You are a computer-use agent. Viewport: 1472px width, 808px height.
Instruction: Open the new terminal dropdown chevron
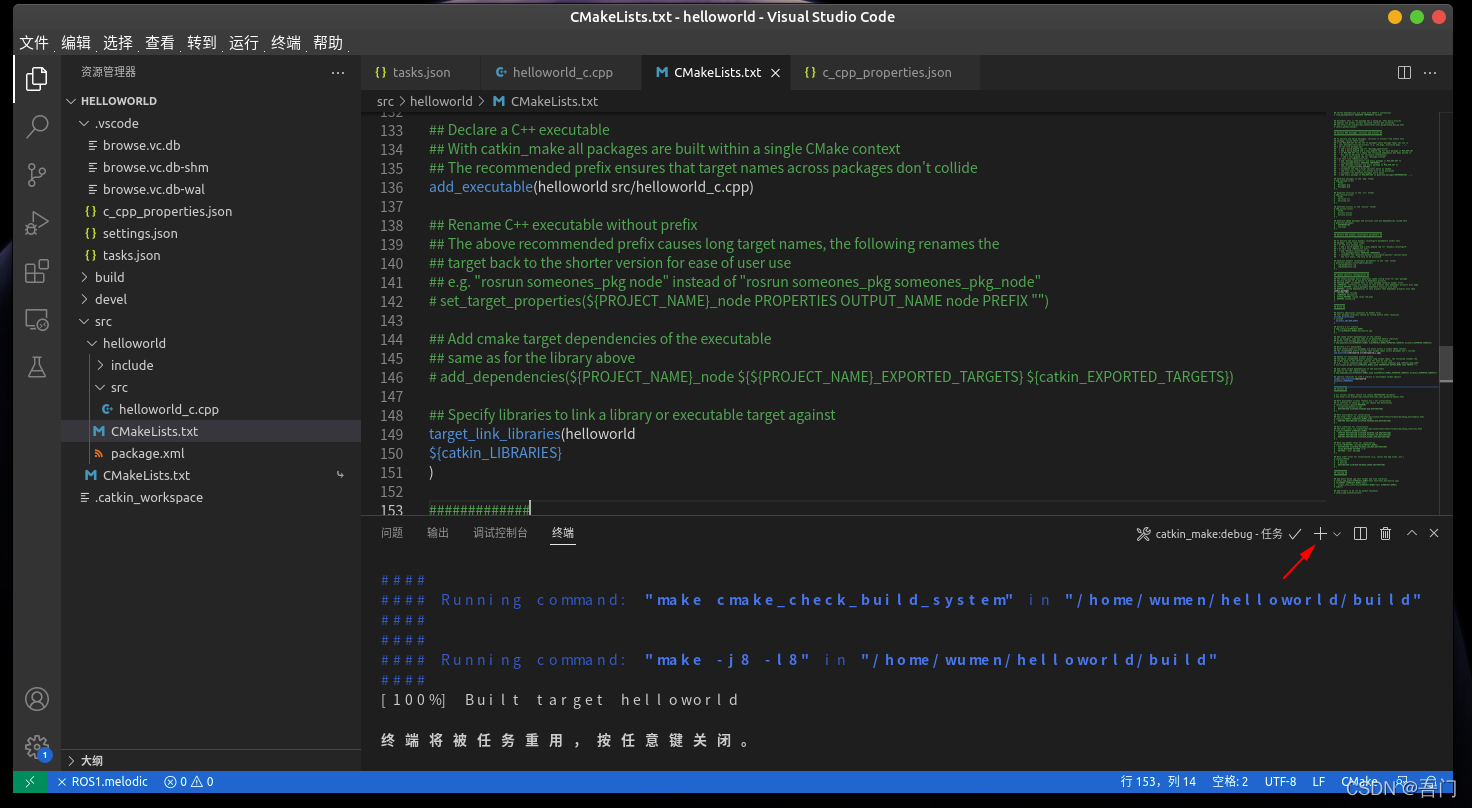[1337, 533]
